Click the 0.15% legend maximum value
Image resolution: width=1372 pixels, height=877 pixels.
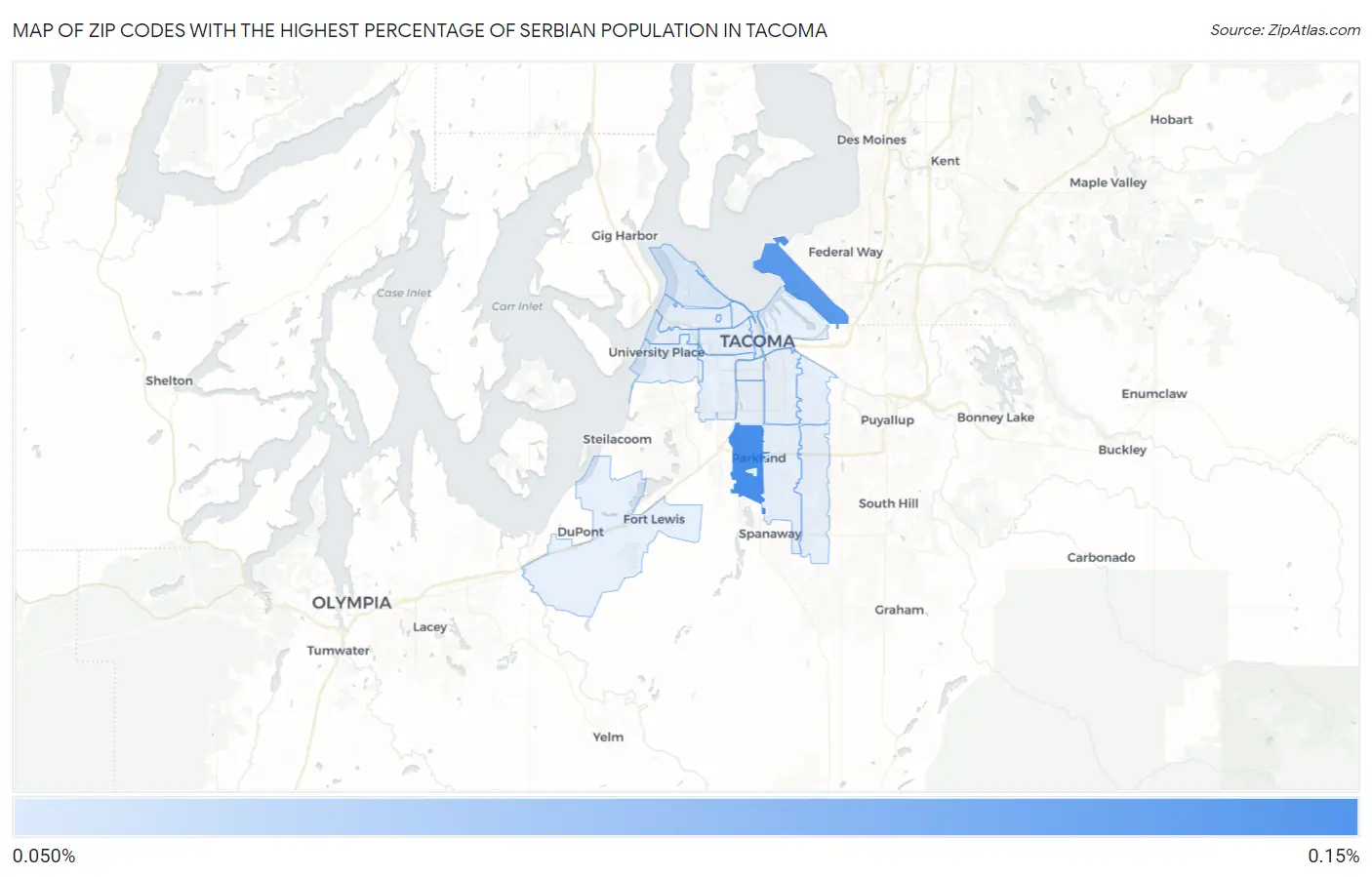tap(1333, 856)
